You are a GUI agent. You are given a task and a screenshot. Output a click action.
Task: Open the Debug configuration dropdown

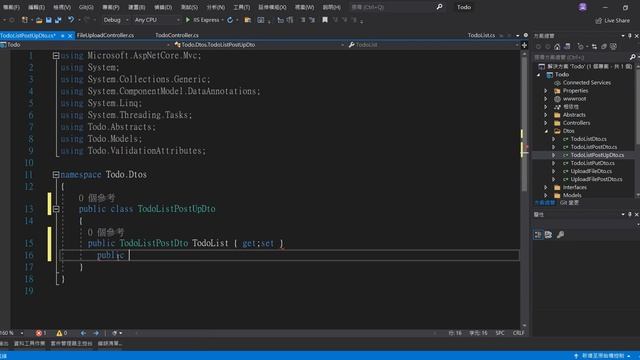pos(116,20)
